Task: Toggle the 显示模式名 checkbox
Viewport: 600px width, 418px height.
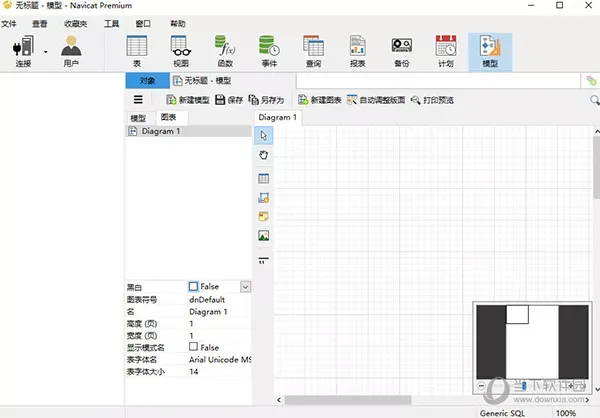Action: click(193, 347)
